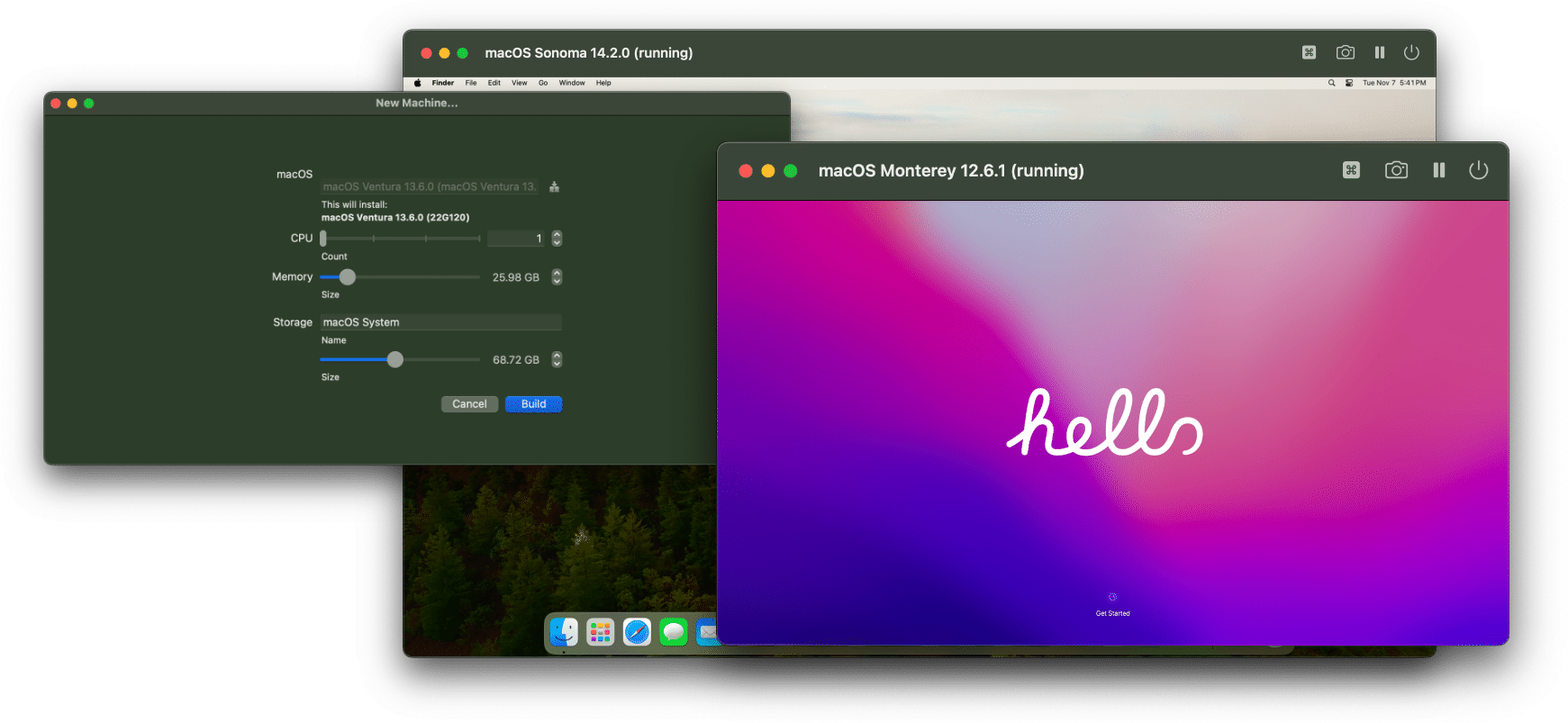Image resolution: width=1568 pixels, height=723 pixels.
Task: Open the Window menu in Sonoma guest
Action: click(572, 83)
